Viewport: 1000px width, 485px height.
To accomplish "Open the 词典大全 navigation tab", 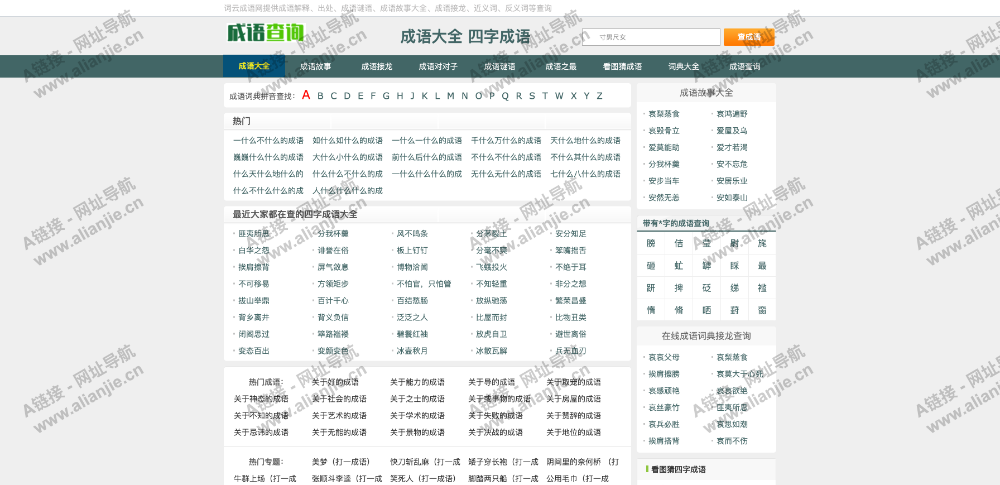I will [x=684, y=66].
